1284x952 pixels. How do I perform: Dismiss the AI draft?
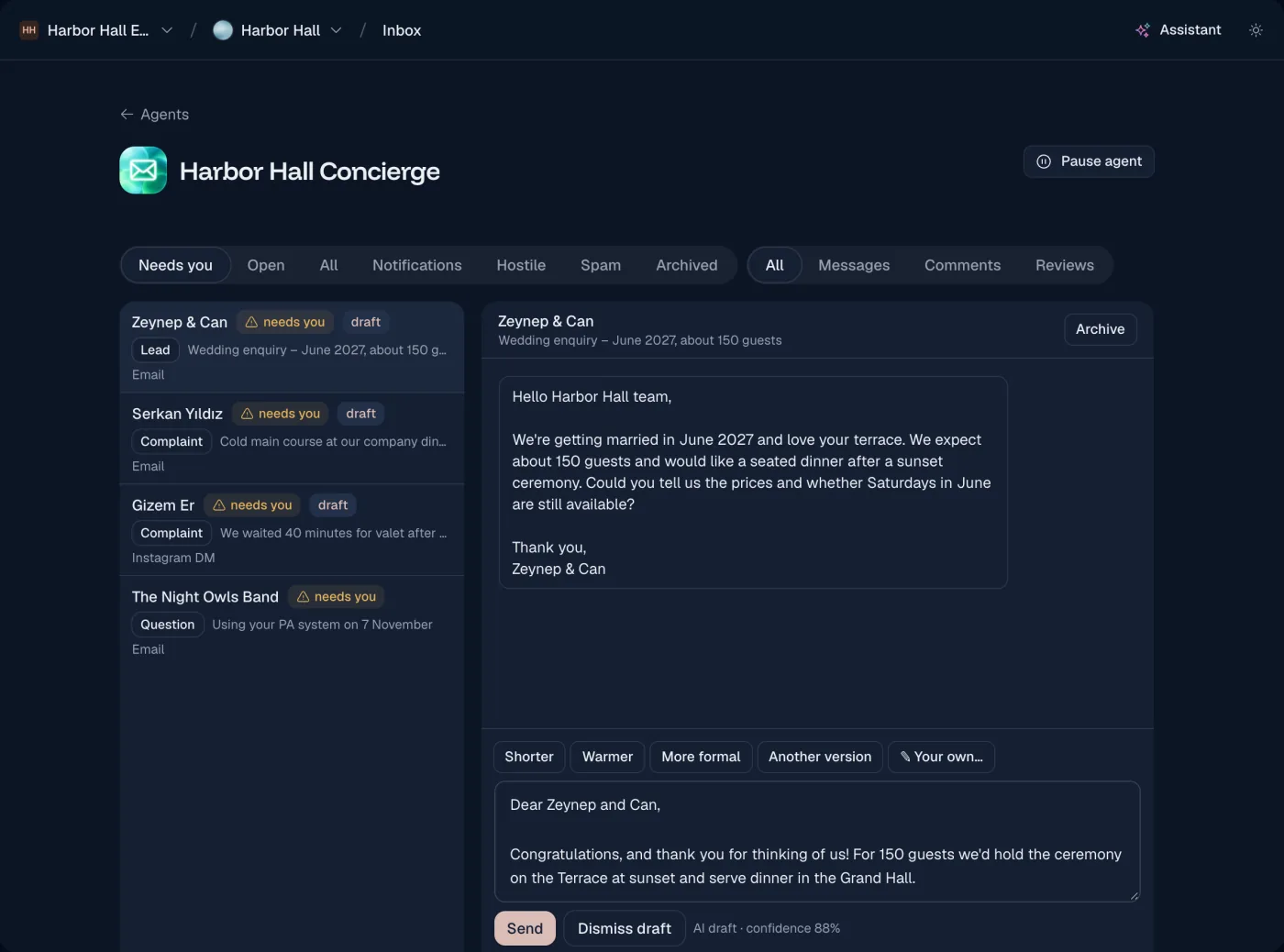coord(625,928)
